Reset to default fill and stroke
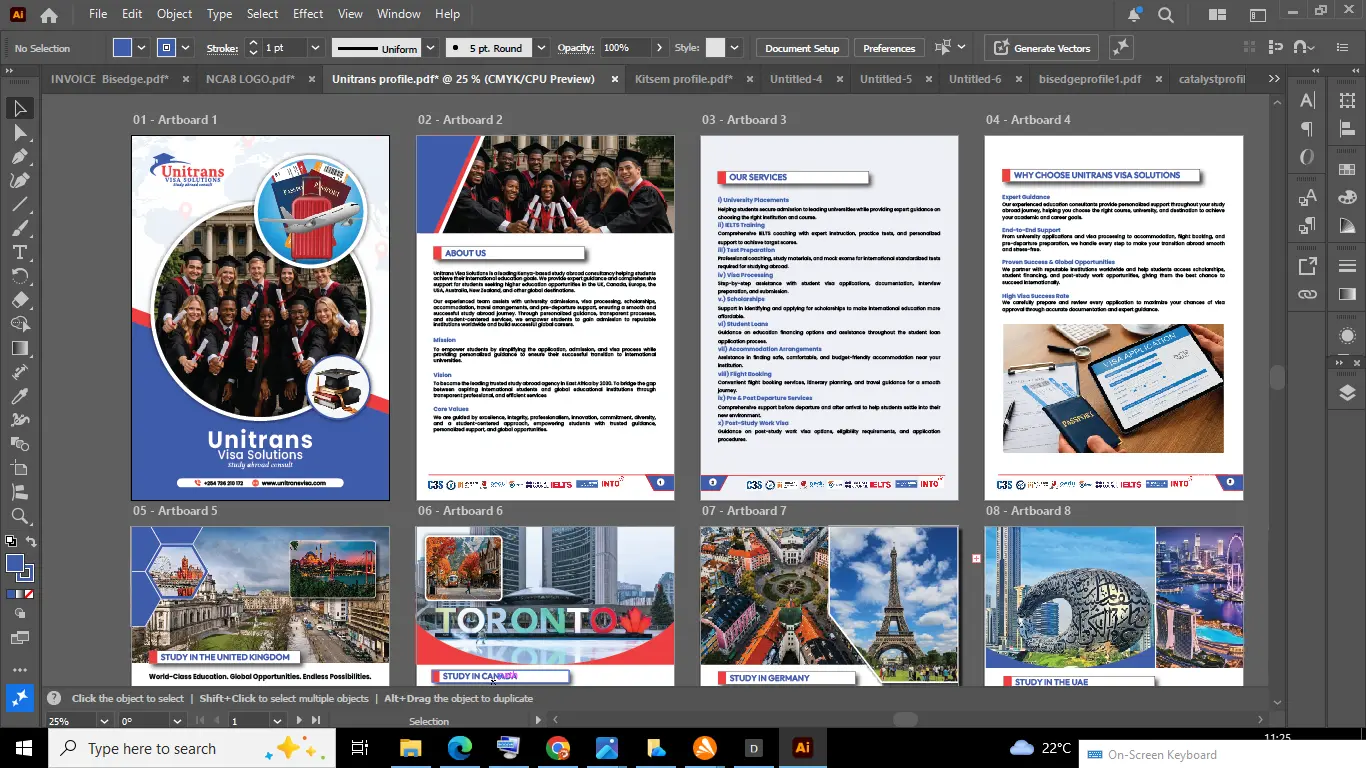The width and height of the screenshot is (1366, 768). tap(10, 542)
